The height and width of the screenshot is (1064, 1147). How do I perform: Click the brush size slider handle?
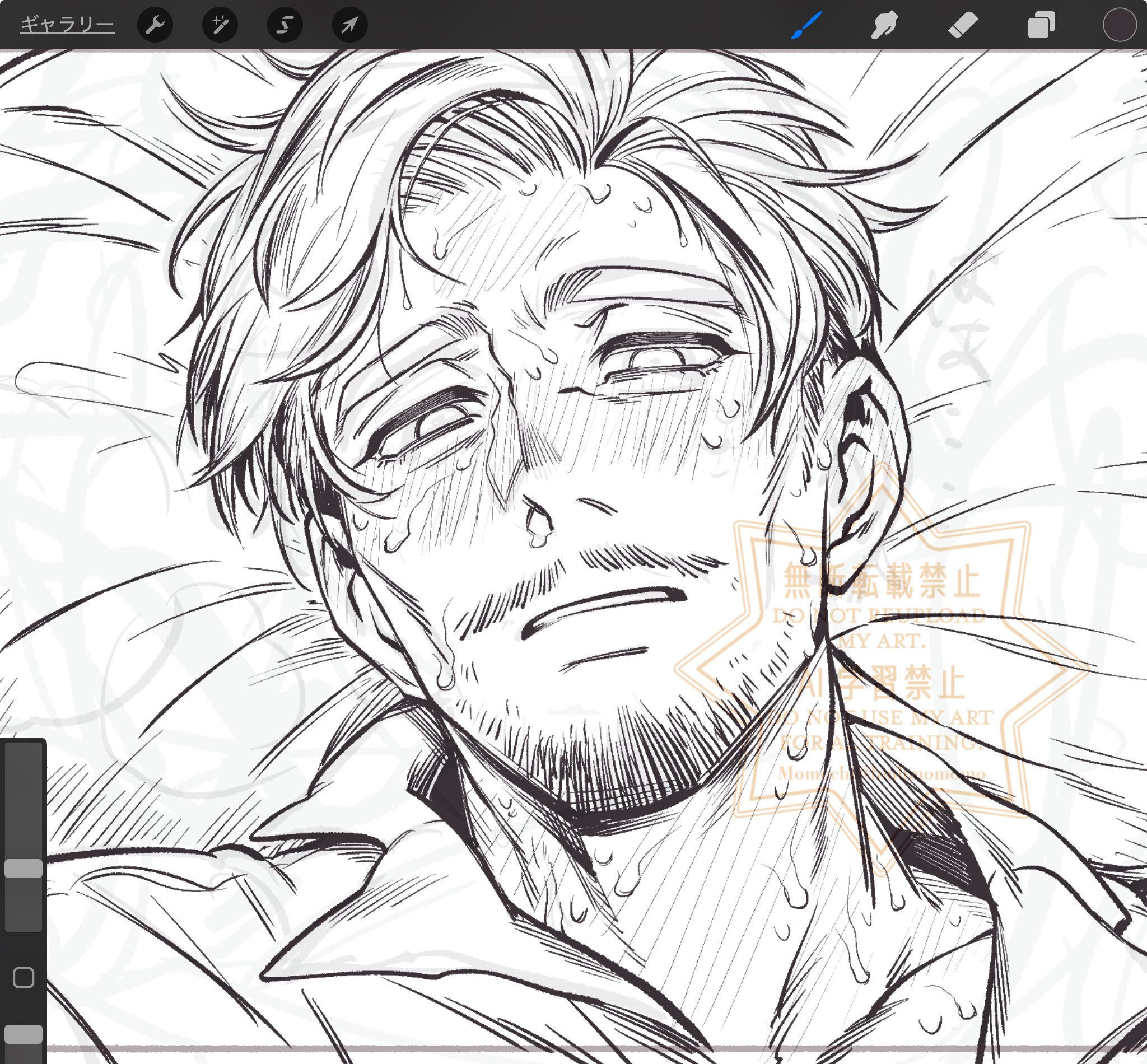[x=24, y=869]
